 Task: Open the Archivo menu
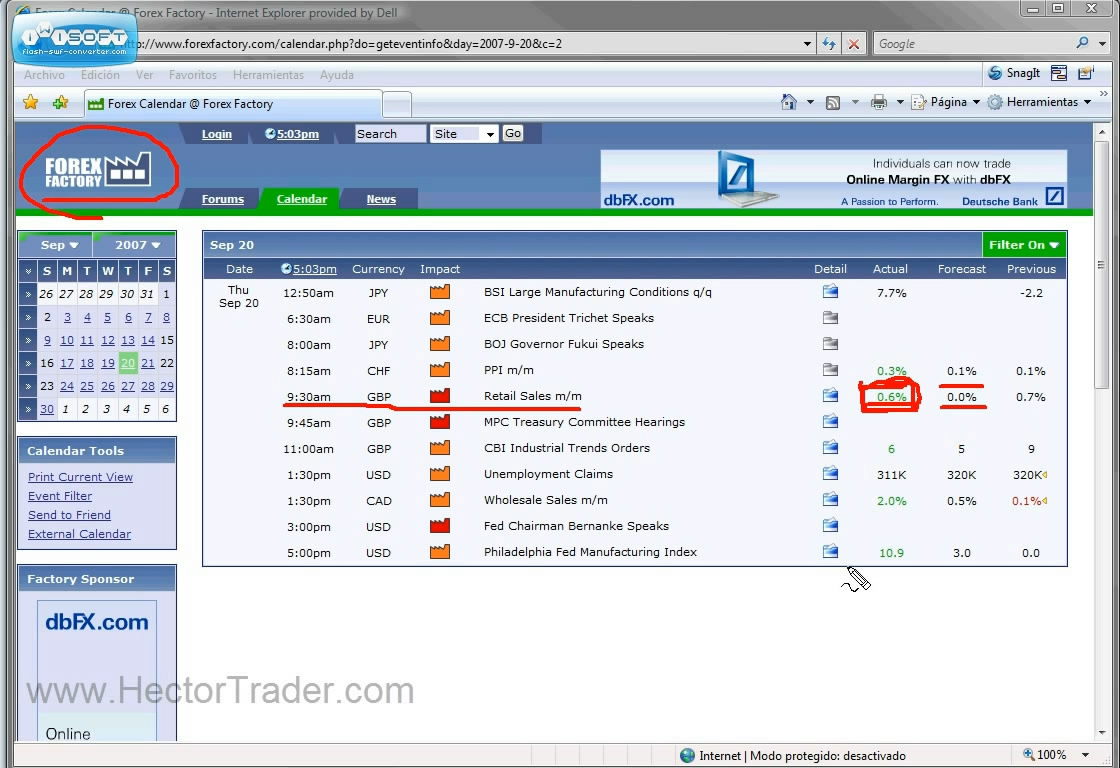coord(44,75)
